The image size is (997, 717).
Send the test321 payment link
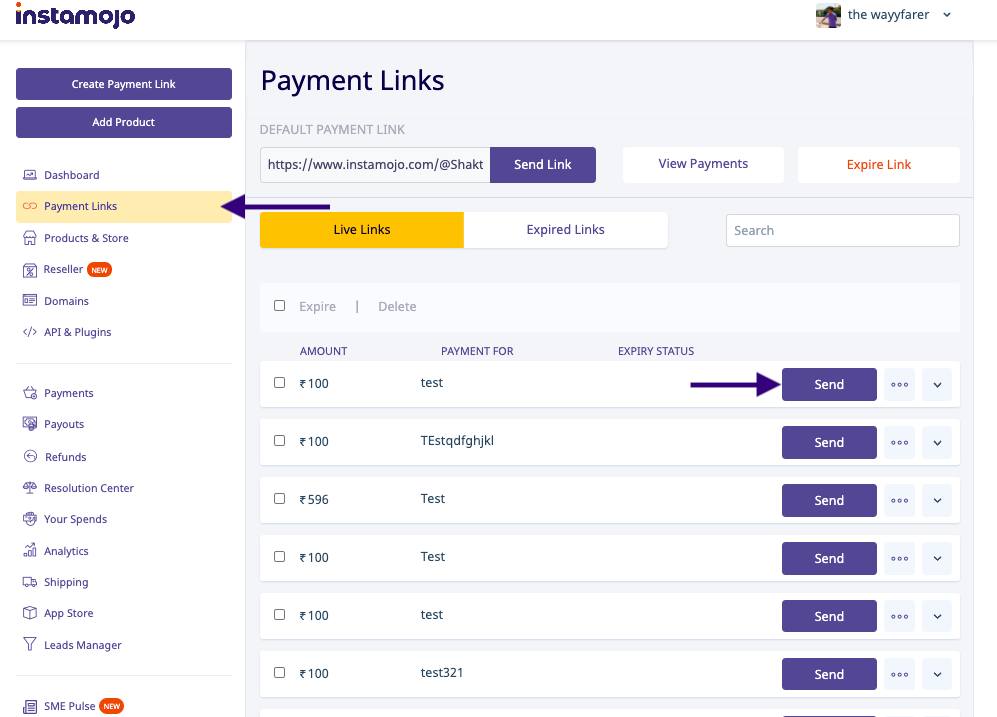click(x=829, y=674)
